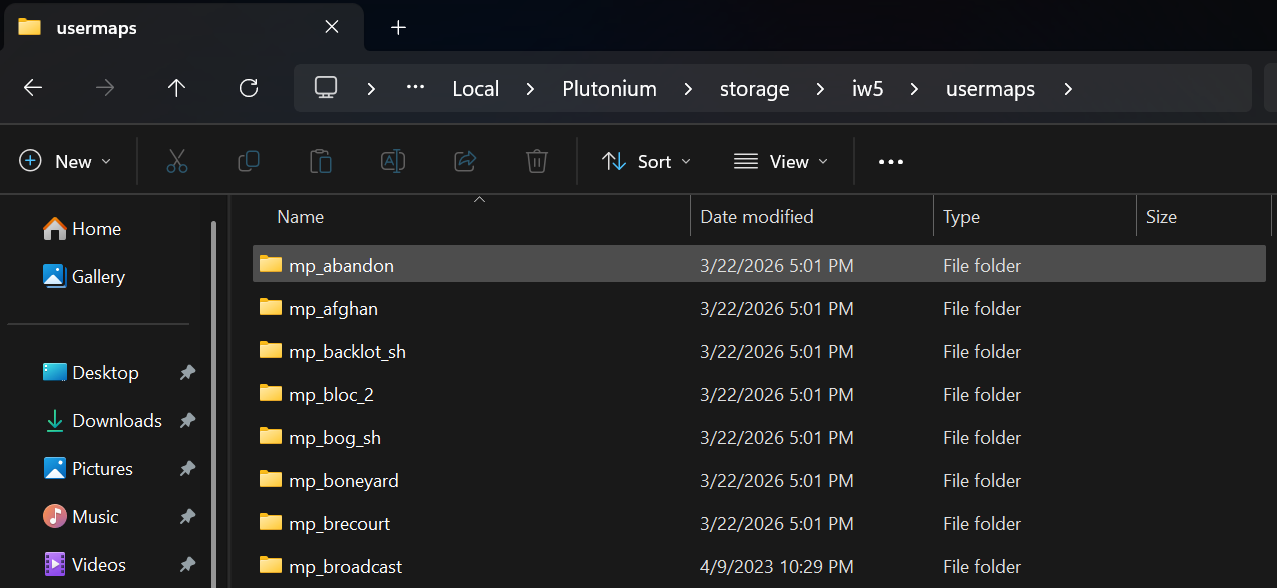Navigate to iw5 in breadcrumb
The height and width of the screenshot is (588, 1277).
[x=867, y=89]
